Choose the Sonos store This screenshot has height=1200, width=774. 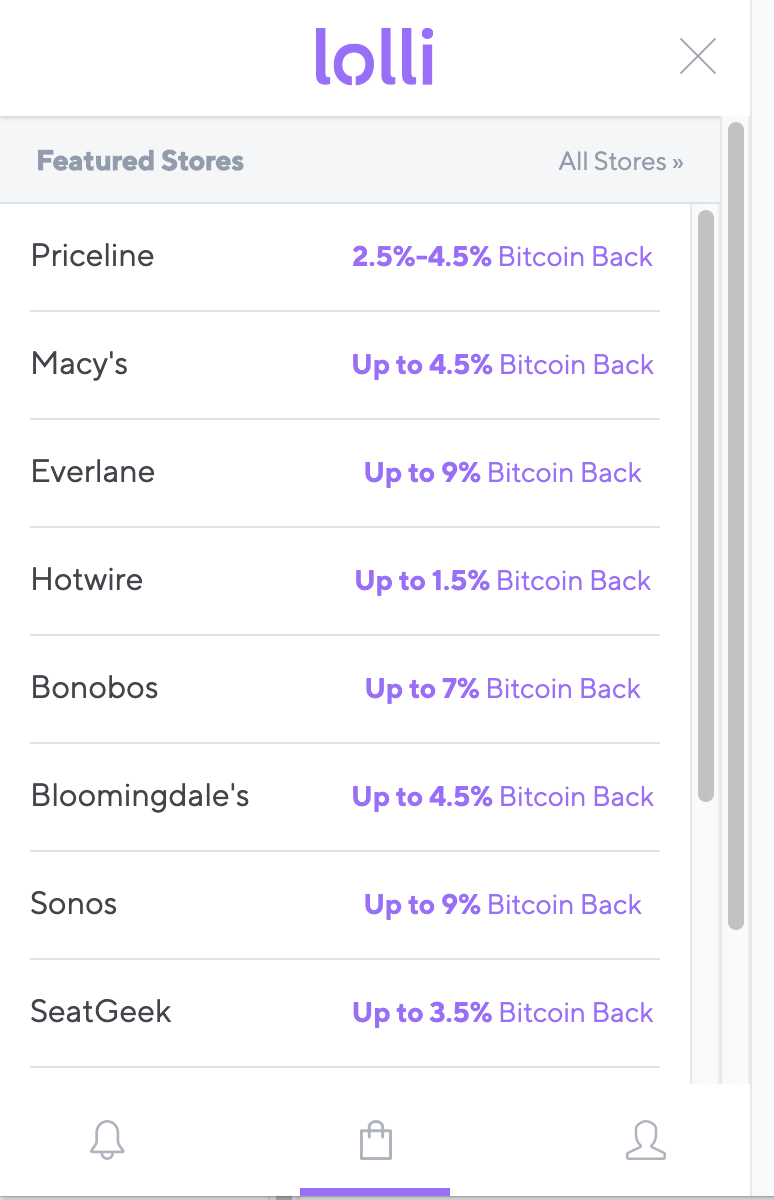point(74,904)
